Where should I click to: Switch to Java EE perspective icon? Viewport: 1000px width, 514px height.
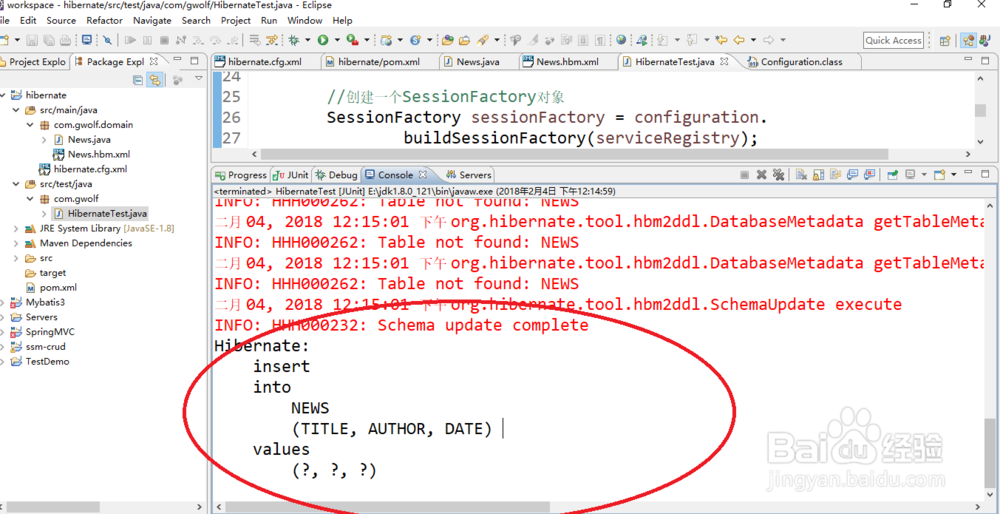969,40
